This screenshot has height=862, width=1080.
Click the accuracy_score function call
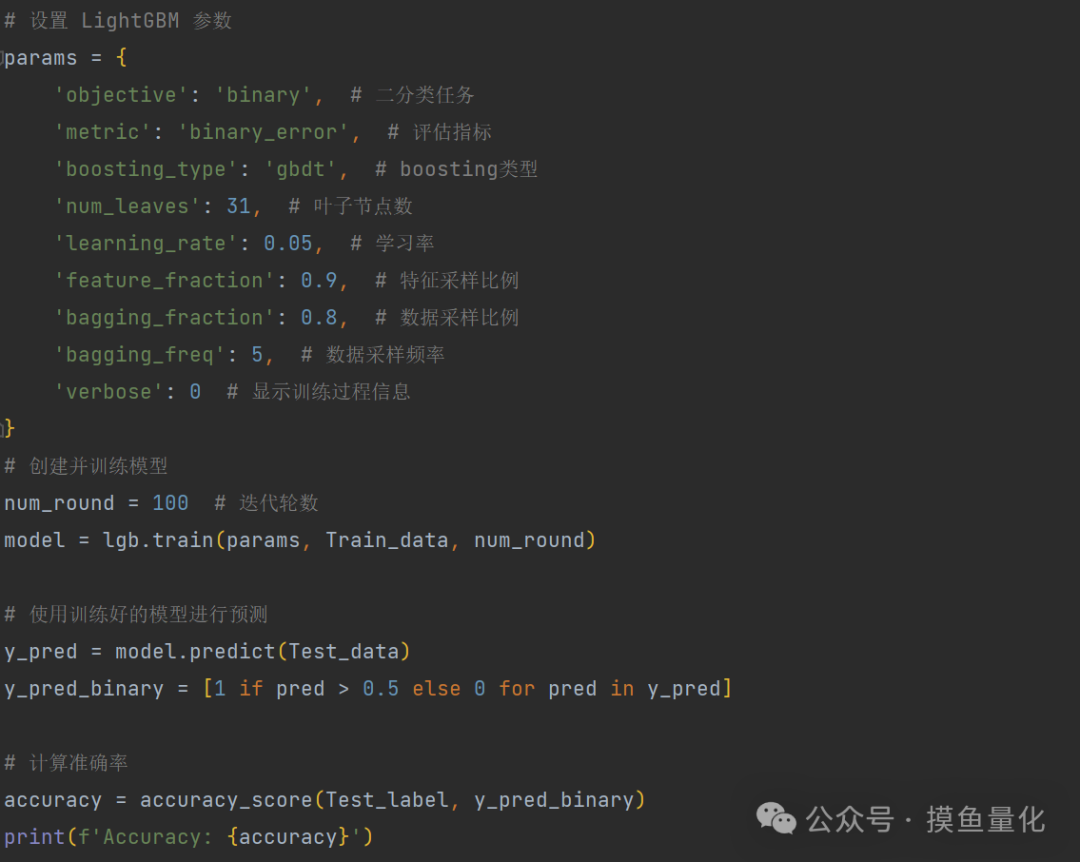pyautogui.click(x=226, y=800)
